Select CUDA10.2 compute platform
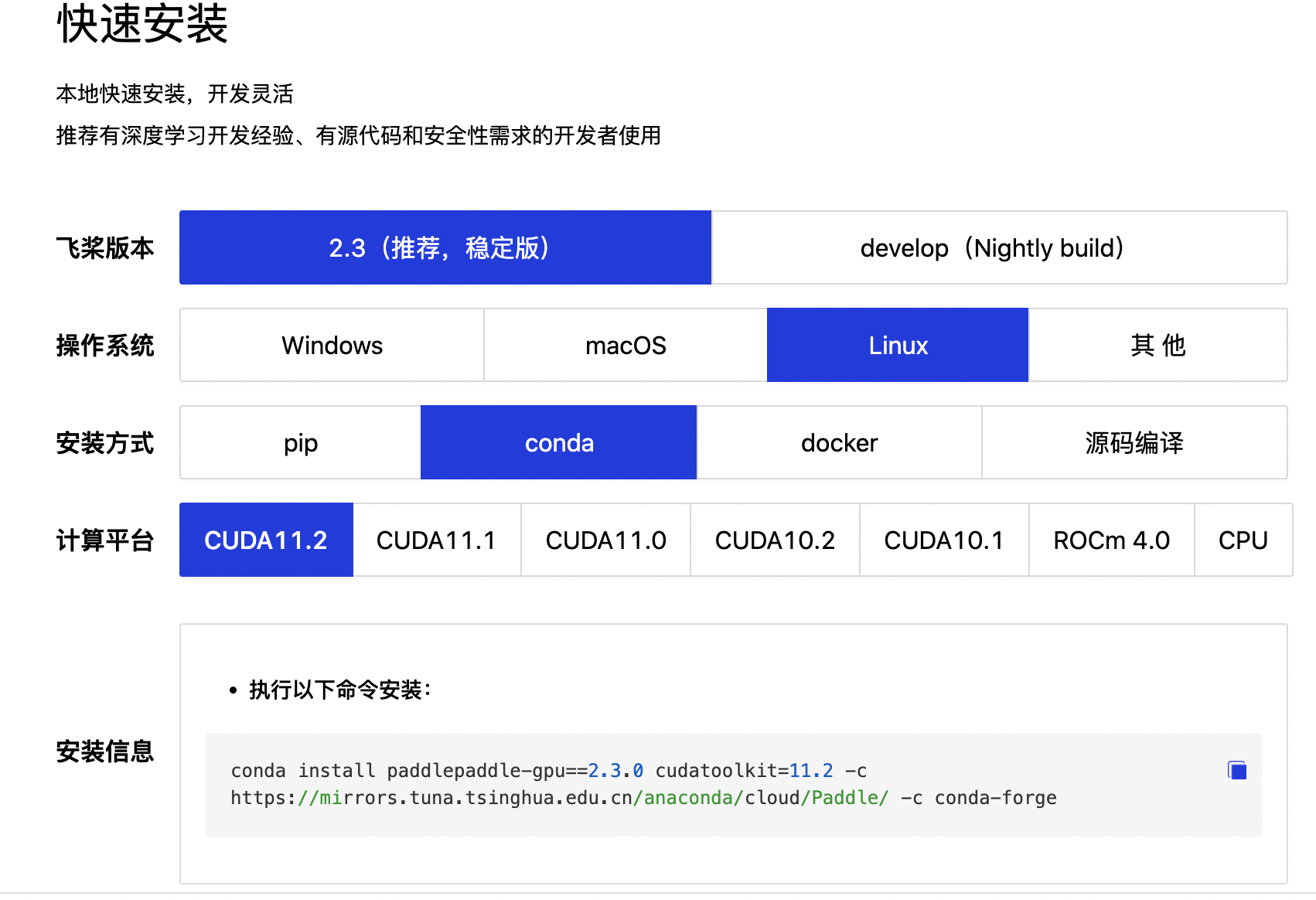Image resolution: width=1316 pixels, height=900 pixels. [x=775, y=540]
